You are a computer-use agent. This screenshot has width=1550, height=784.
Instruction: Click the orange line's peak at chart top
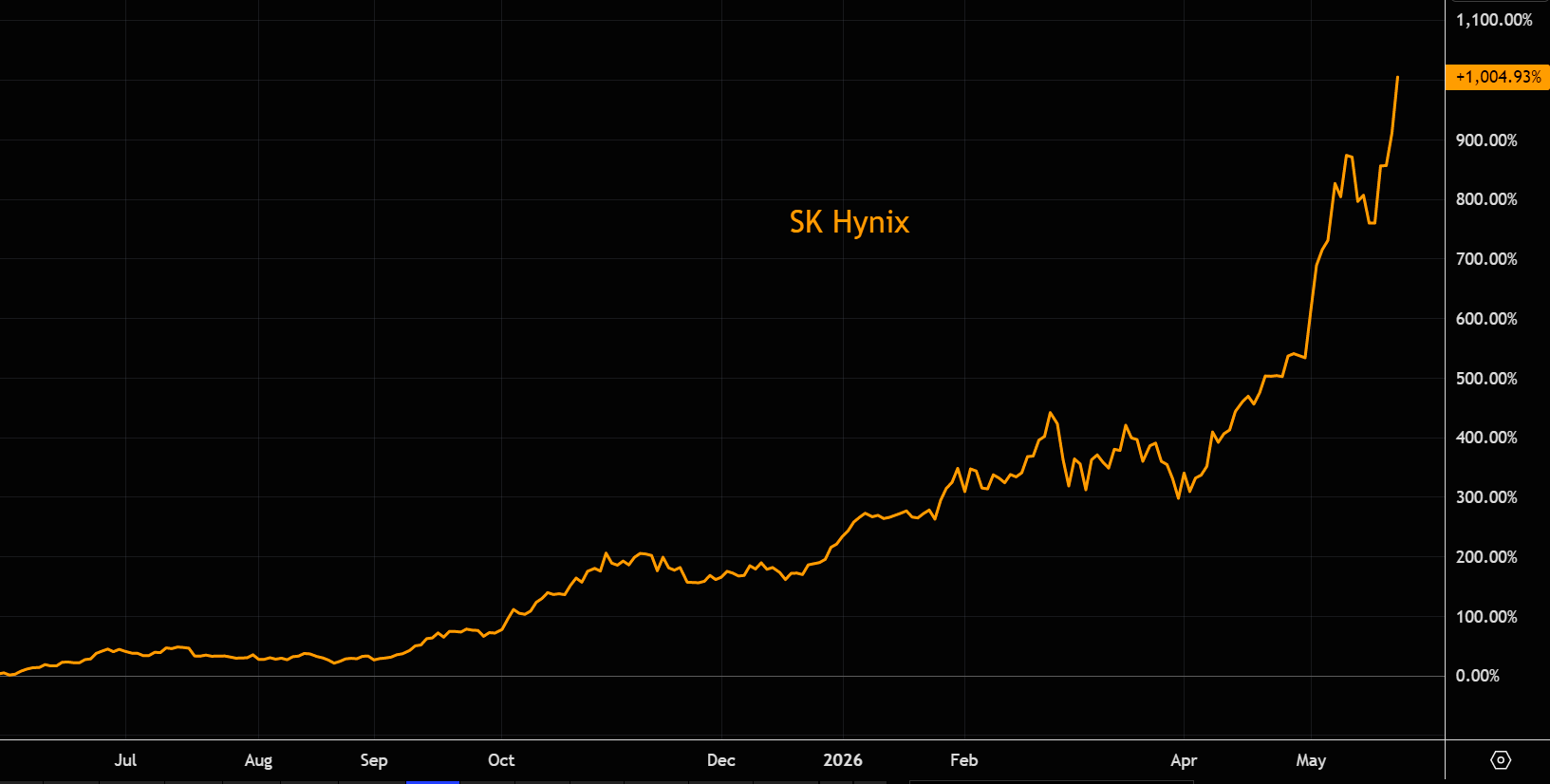click(x=1397, y=78)
